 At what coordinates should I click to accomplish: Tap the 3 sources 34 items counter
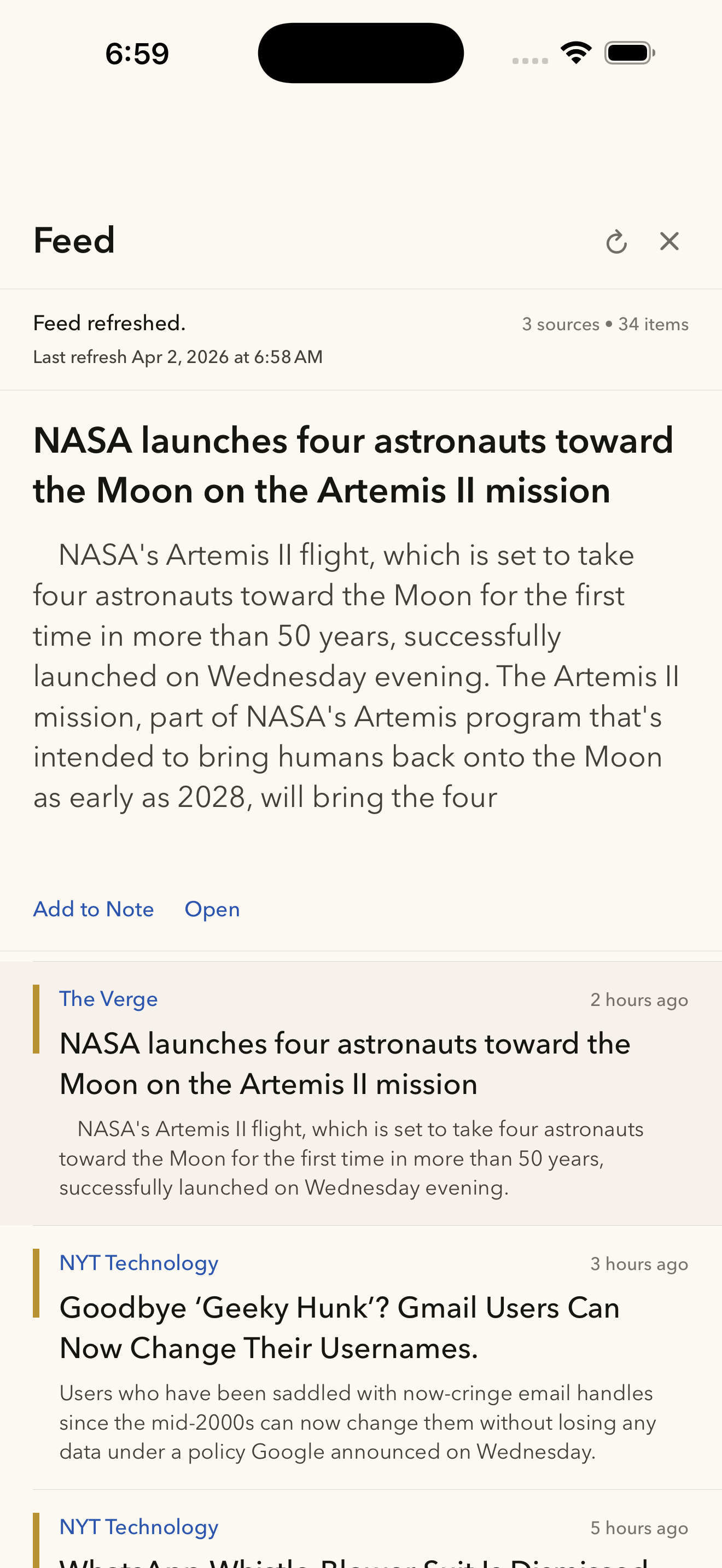(x=605, y=324)
